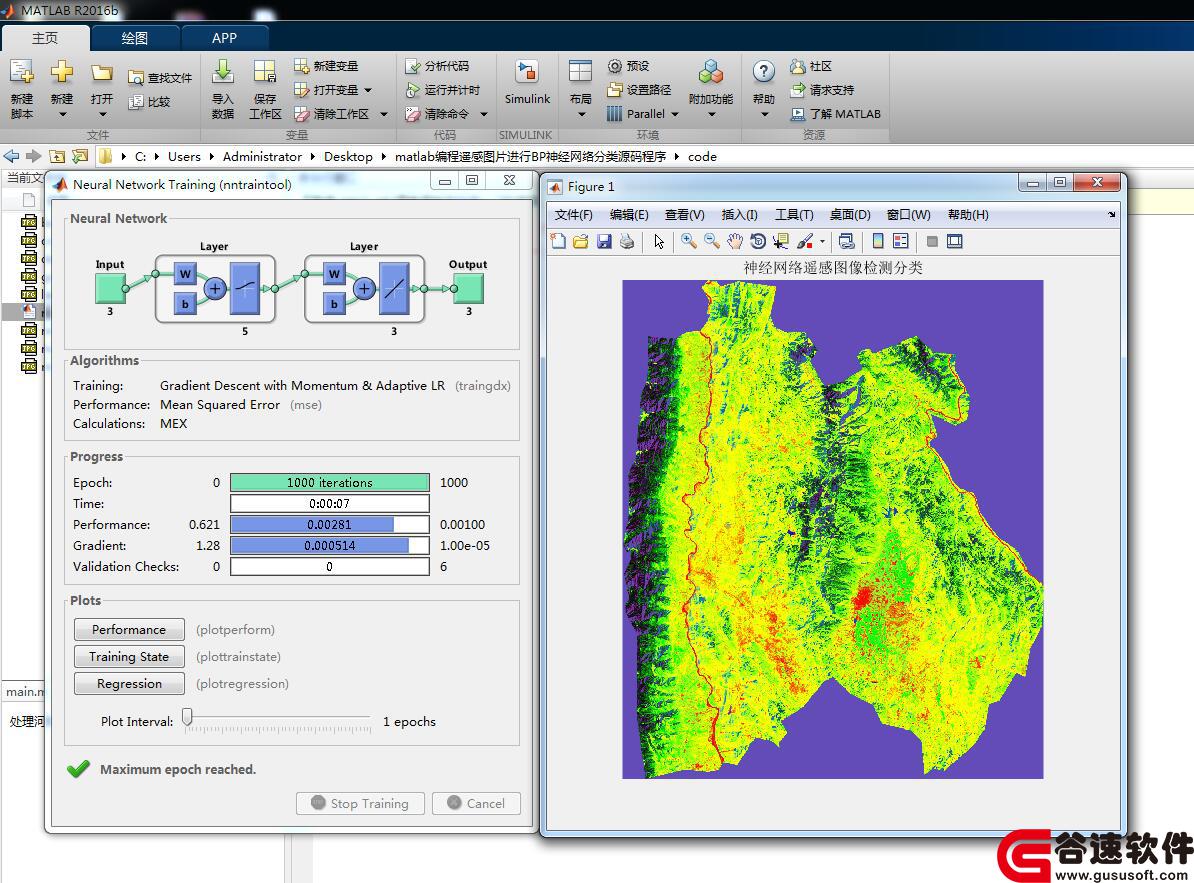Go up one folder level icon

click(57, 156)
